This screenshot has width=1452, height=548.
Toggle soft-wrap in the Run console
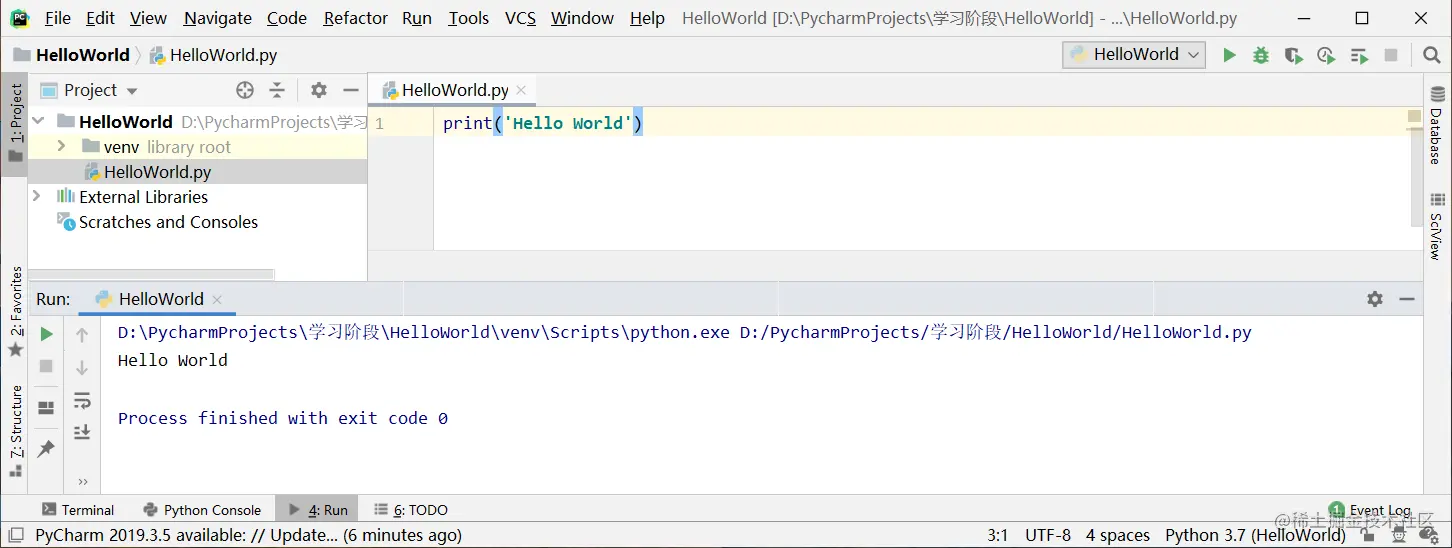click(82, 401)
